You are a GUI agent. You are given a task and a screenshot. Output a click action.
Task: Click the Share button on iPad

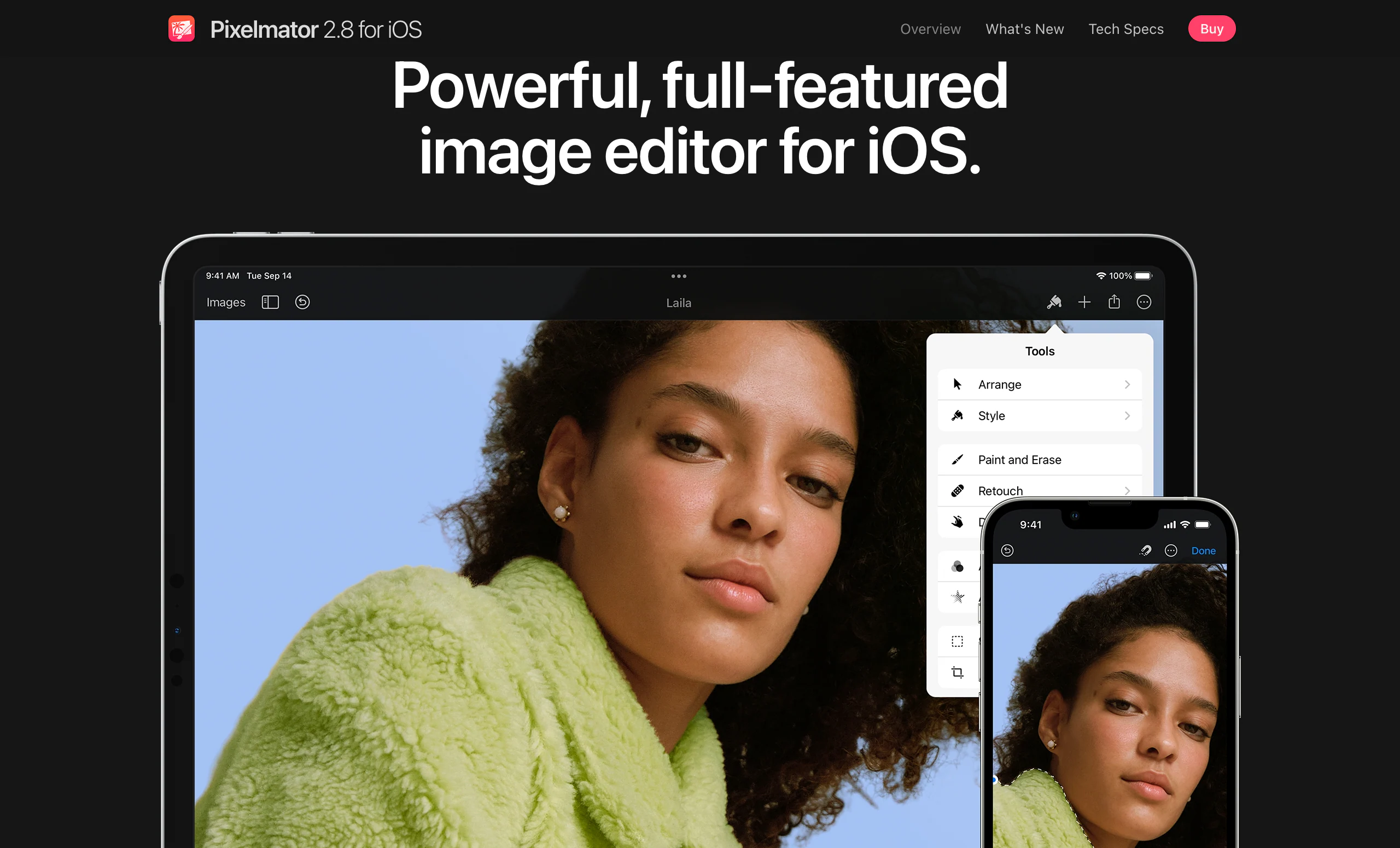click(1114, 301)
